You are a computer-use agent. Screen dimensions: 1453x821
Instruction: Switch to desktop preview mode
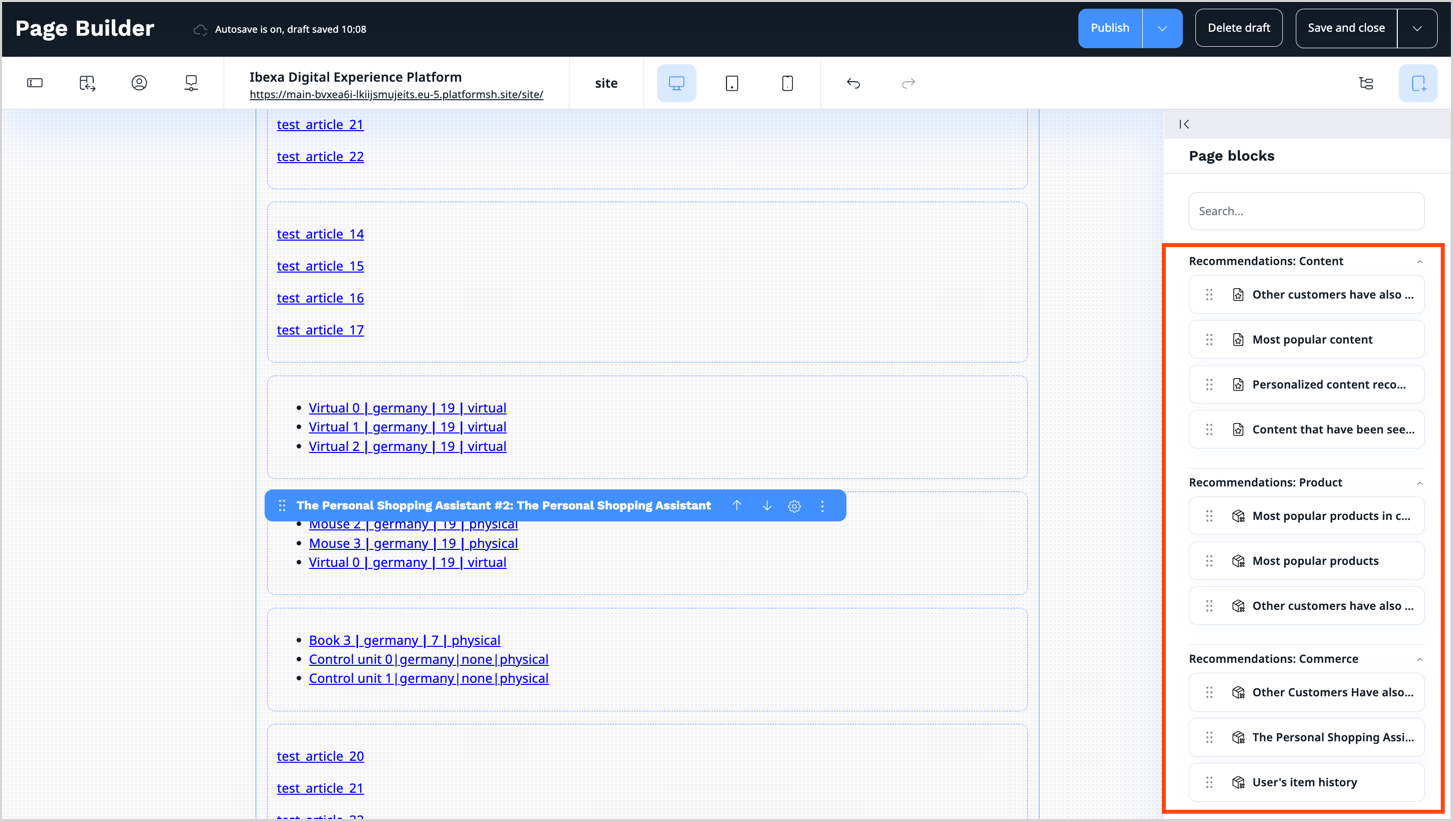[676, 84]
